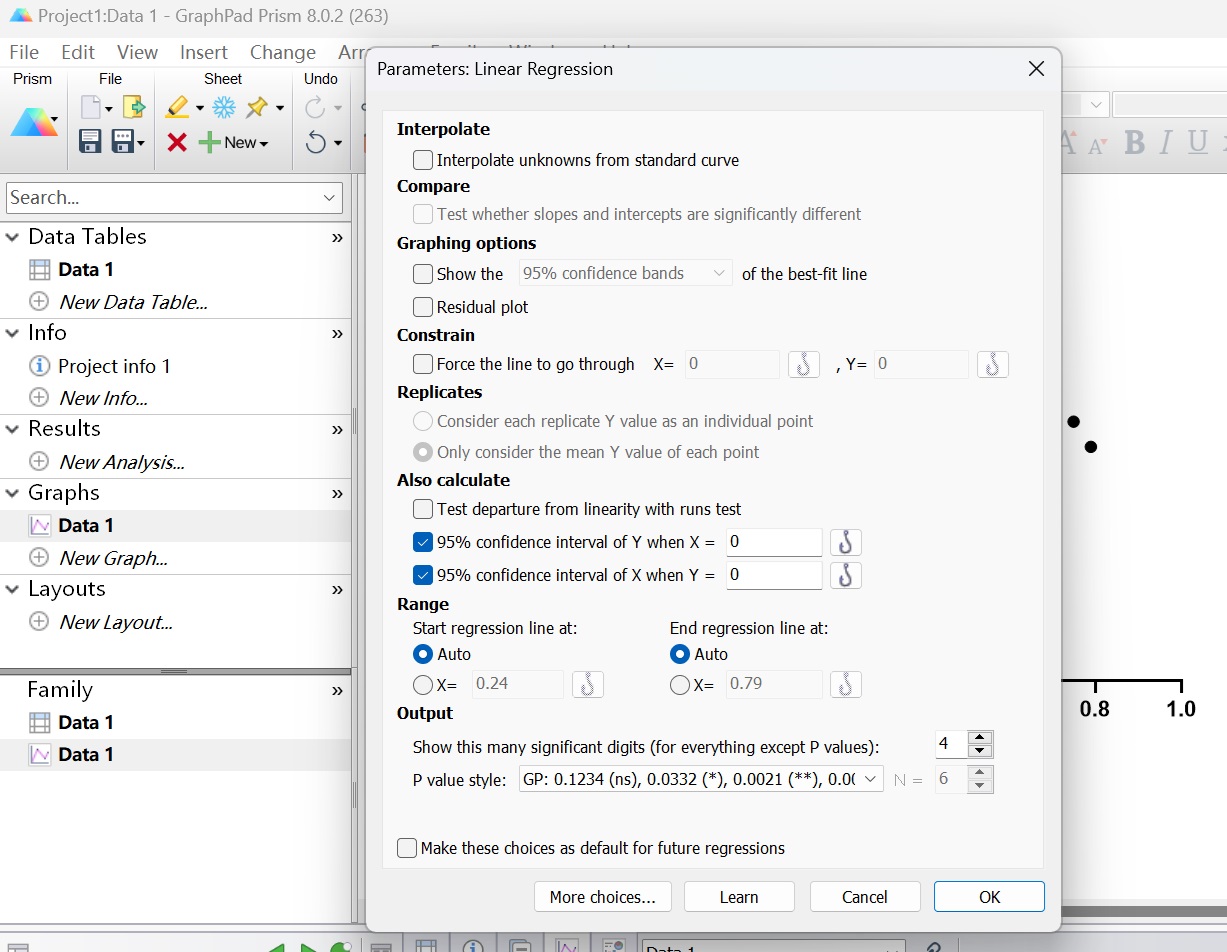The image size is (1227, 952).
Task: Click the red X delete sheet icon
Action: 177,142
